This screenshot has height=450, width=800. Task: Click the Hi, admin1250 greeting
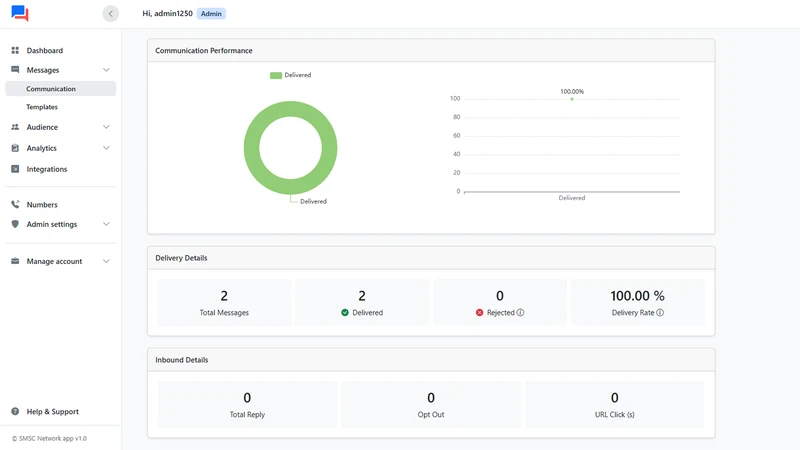click(x=167, y=14)
